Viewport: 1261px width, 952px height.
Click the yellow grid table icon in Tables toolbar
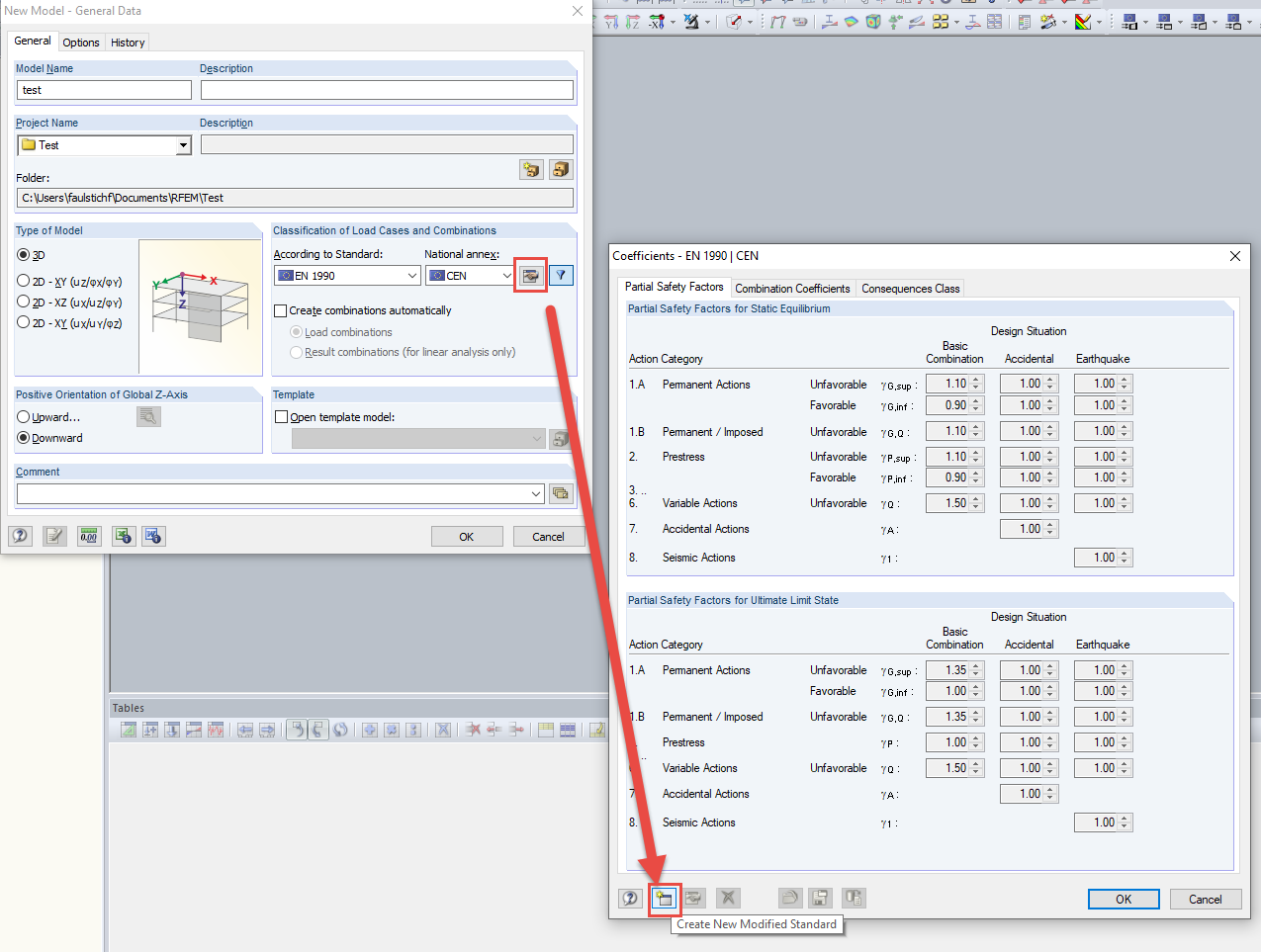pyautogui.click(x=546, y=731)
